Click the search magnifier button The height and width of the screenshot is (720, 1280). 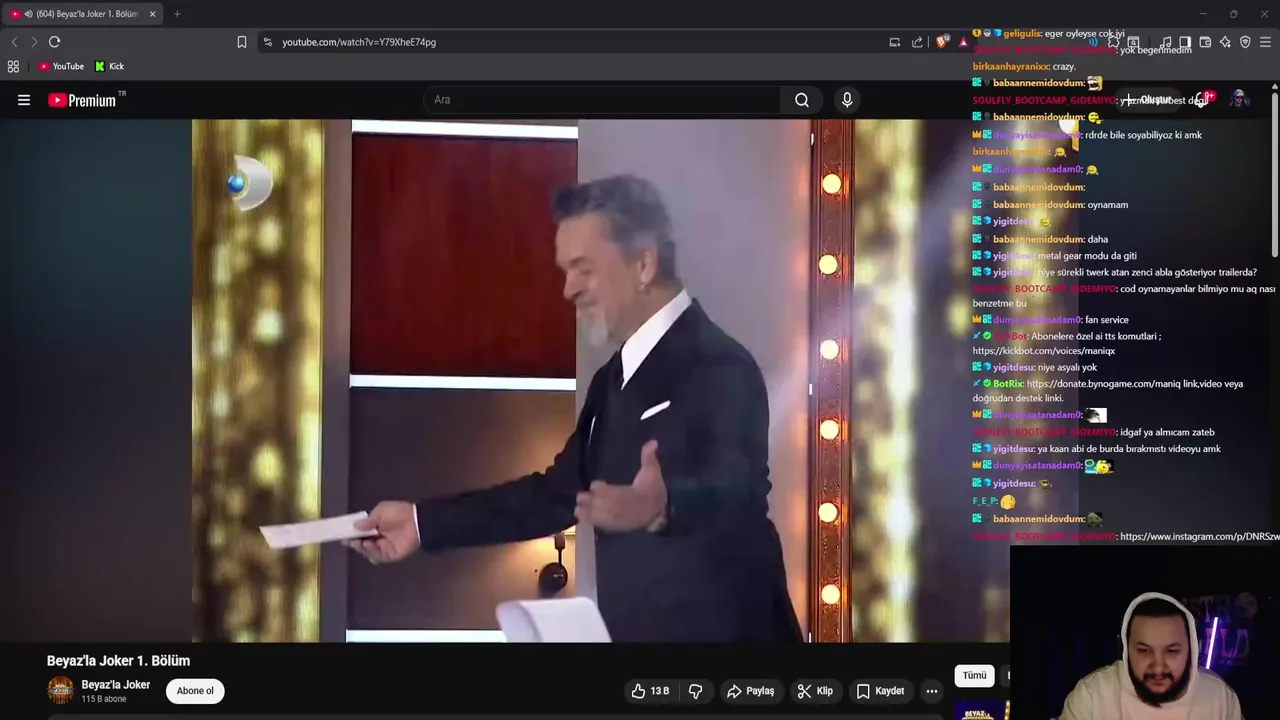[802, 100]
